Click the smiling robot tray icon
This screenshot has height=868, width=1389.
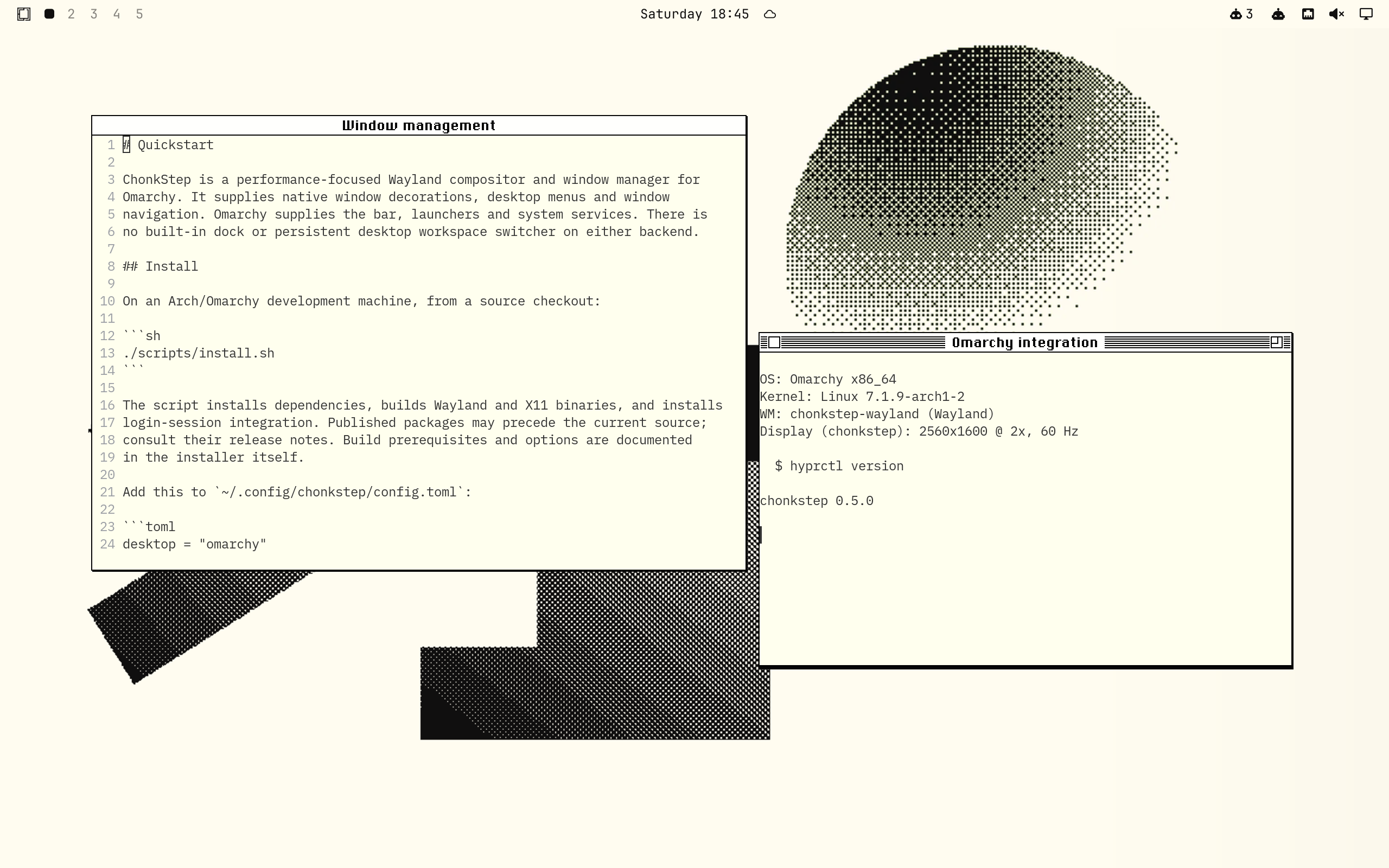(x=1278, y=14)
